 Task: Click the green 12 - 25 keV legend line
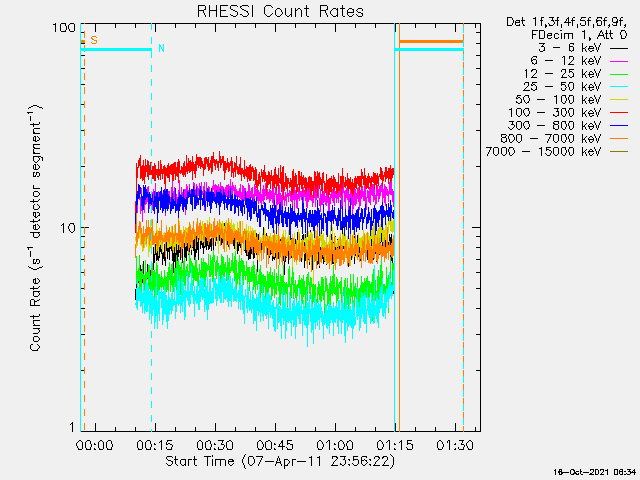(x=618, y=74)
